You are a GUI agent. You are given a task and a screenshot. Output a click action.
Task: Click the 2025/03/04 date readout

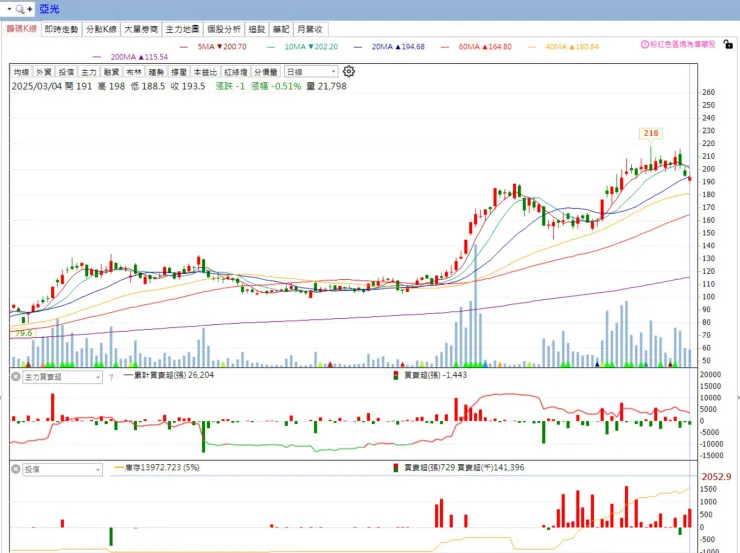pos(36,86)
